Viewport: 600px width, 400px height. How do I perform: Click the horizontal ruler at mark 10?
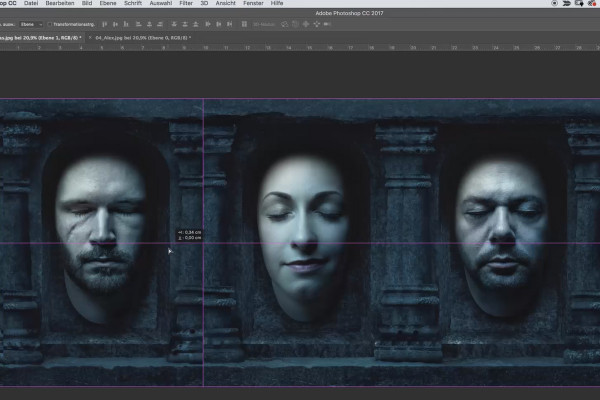click(205, 48)
